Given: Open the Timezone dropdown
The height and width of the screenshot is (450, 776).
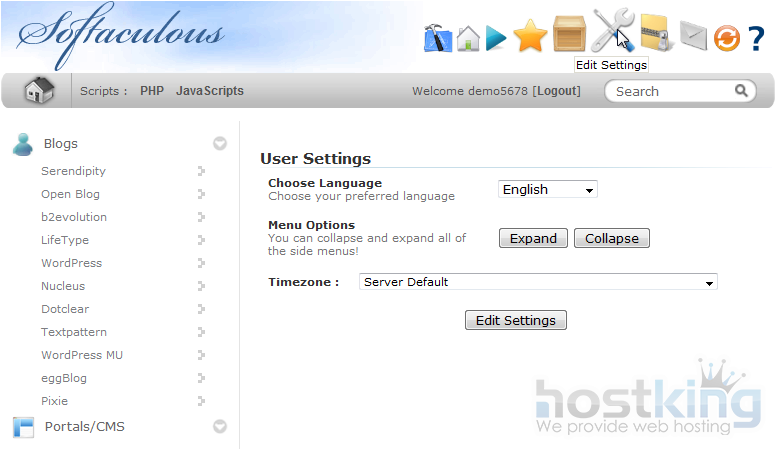Looking at the screenshot, I should [x=538, y=282].
